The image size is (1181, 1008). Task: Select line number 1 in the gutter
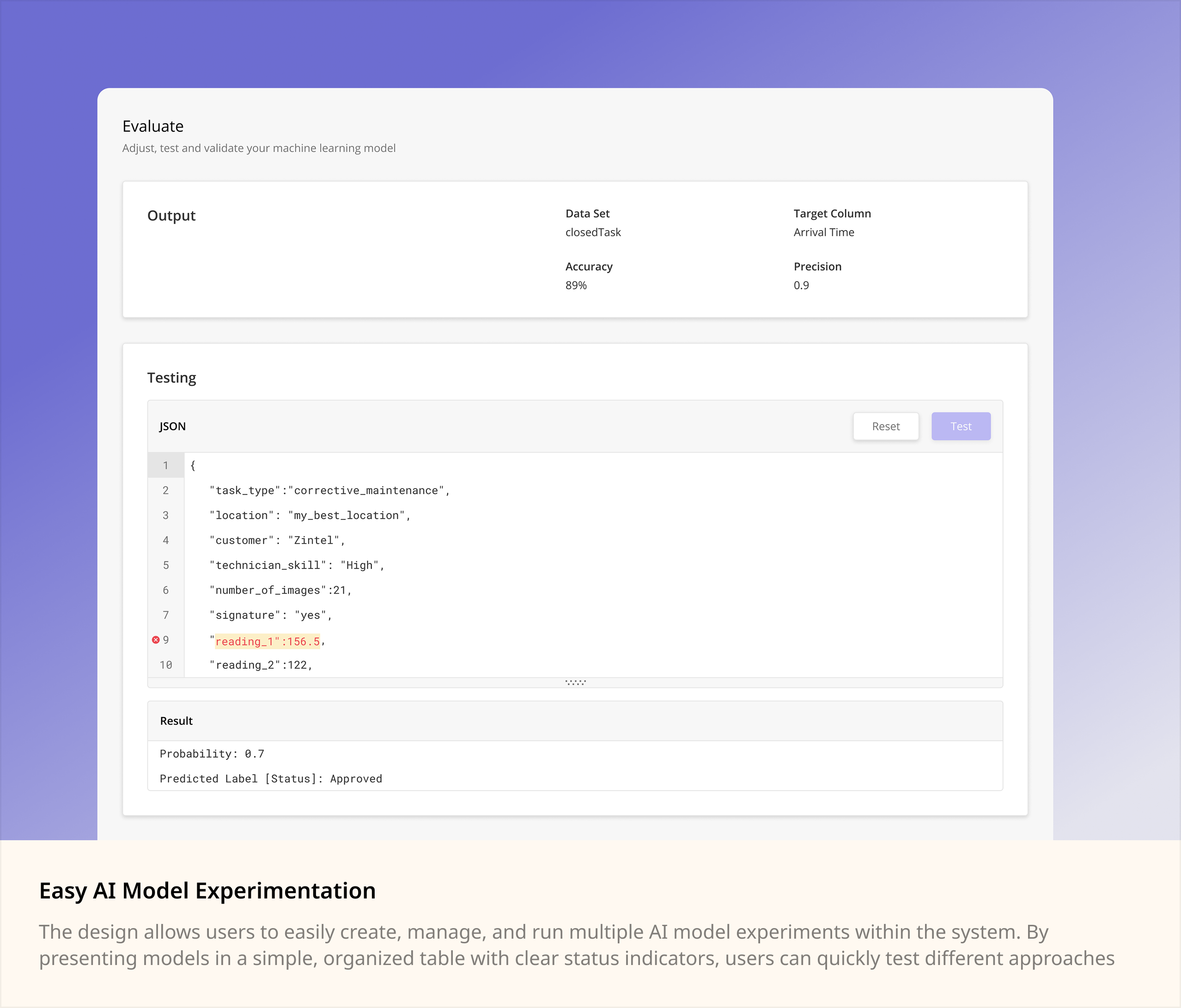(166, 465)
